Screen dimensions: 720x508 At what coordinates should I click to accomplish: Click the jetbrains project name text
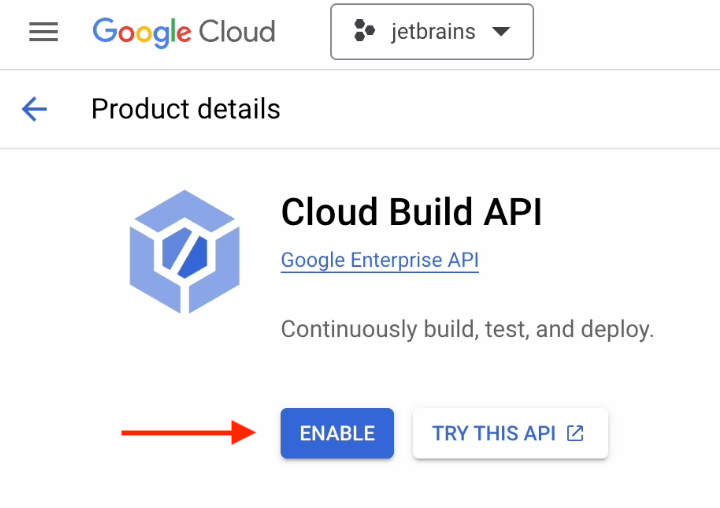coord(434,32)
